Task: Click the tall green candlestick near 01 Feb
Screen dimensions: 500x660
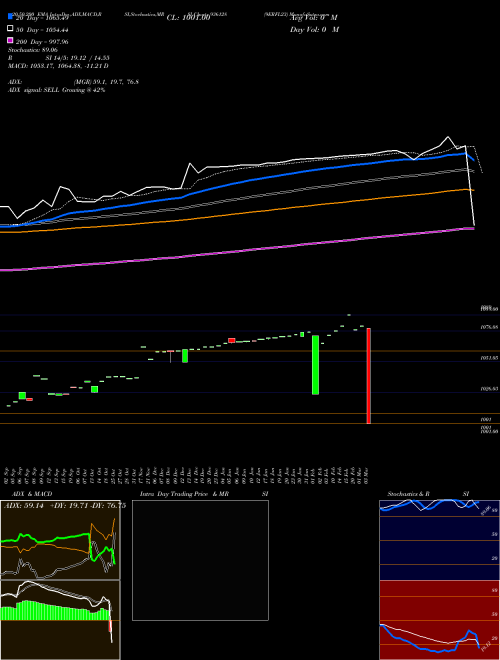Action: click(x=315, y=365)
